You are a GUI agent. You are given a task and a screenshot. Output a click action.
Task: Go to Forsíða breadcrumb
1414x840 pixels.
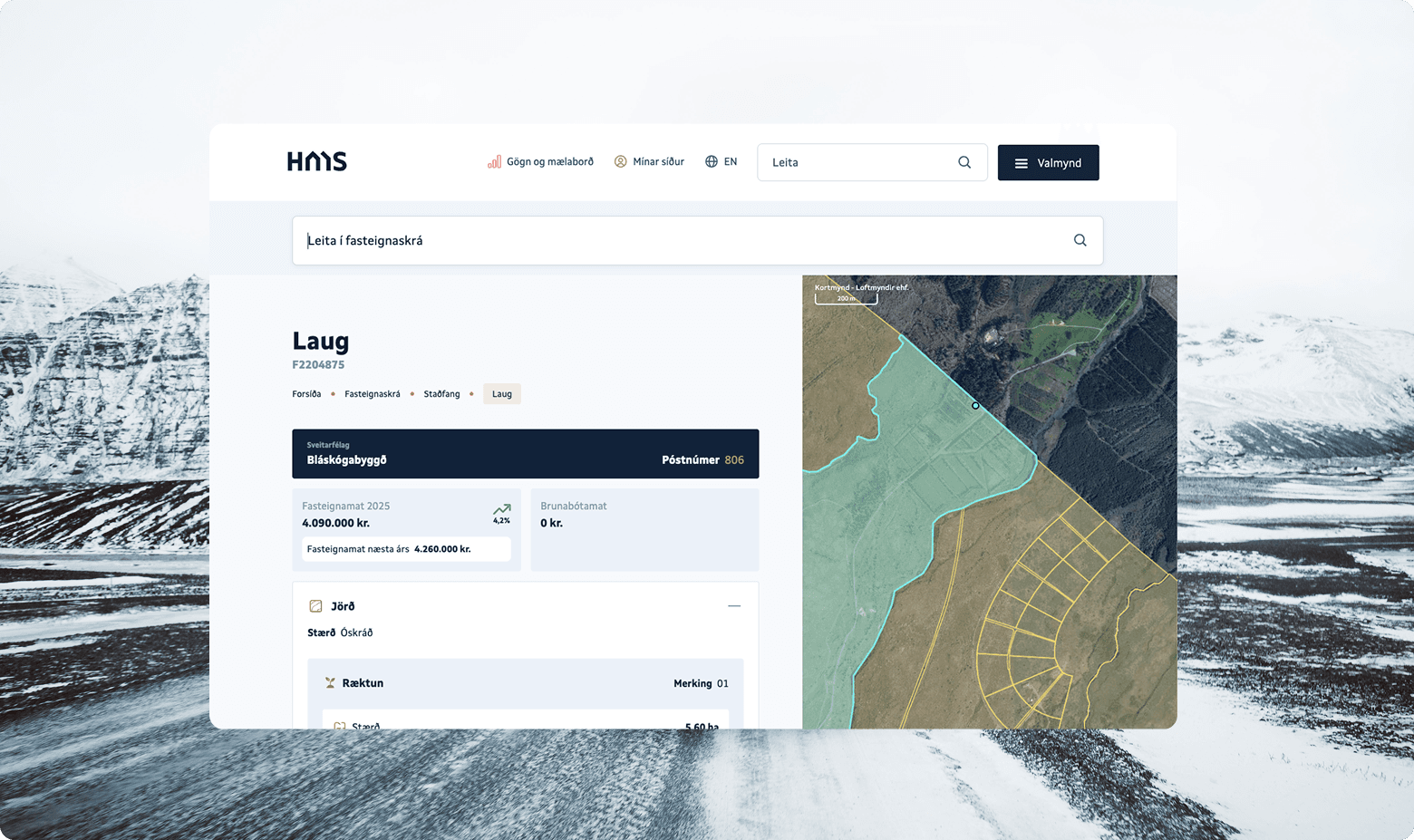(306, 394)
